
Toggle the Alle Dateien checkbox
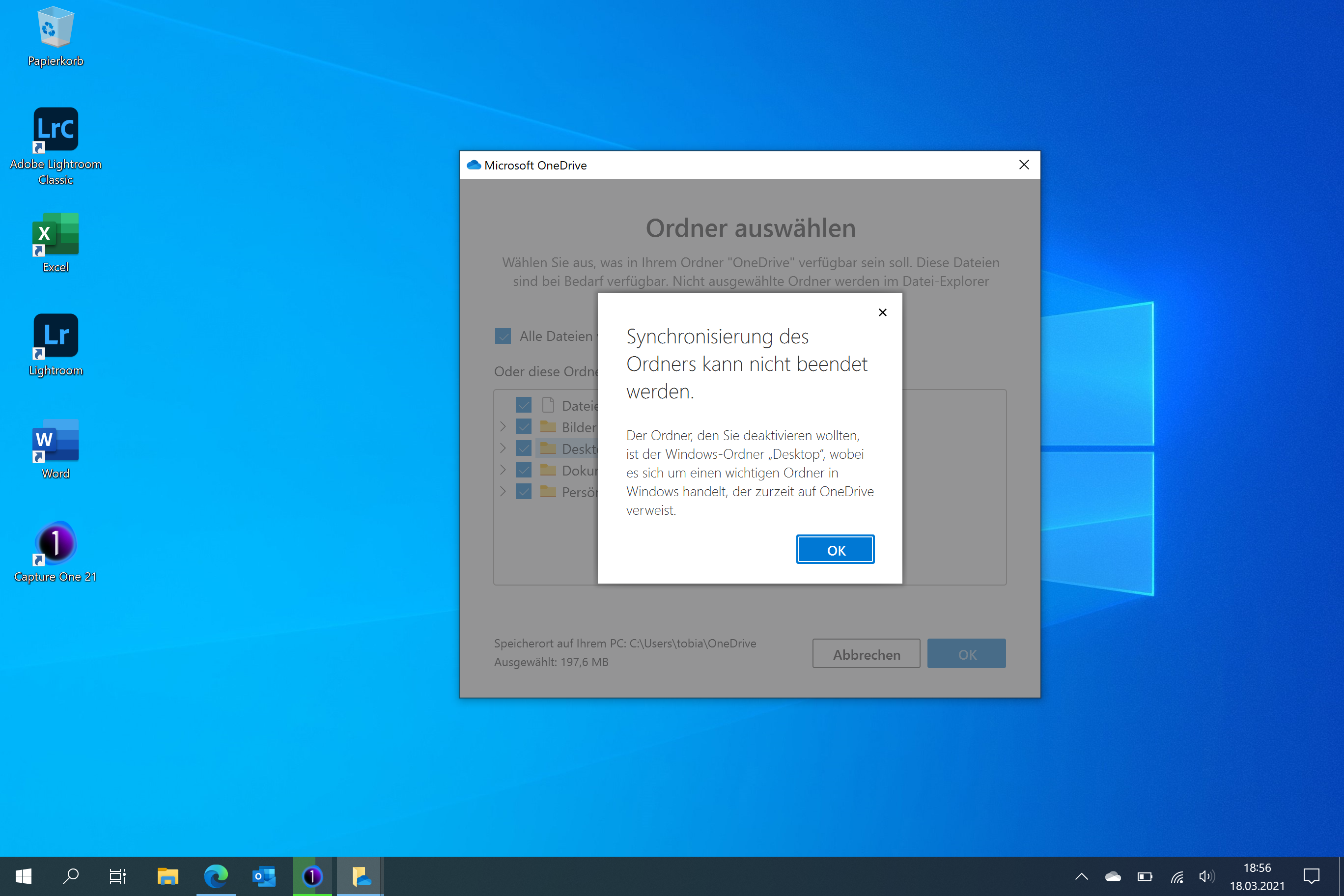click(x=503, y=336)
